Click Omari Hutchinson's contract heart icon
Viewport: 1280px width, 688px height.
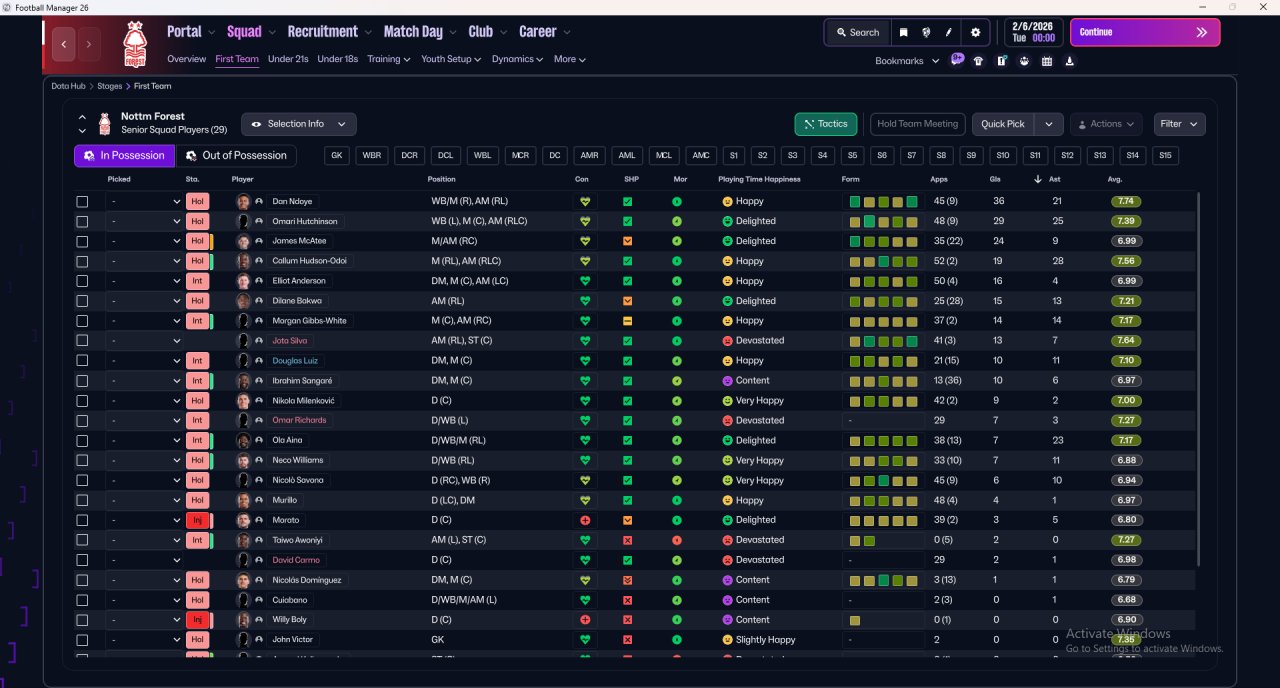tap(585, 221)
